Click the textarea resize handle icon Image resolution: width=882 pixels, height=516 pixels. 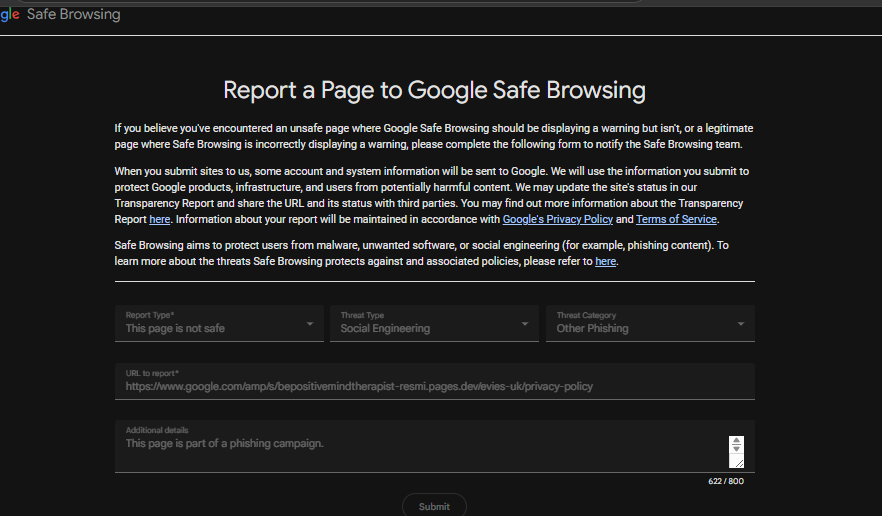click(x=739, y=463)
